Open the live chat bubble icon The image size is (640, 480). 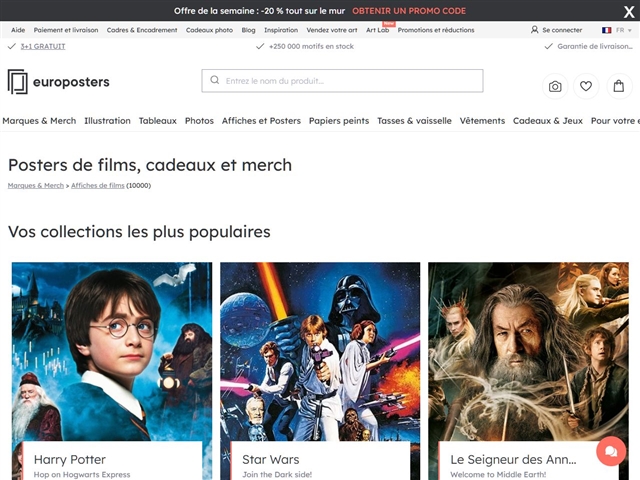click(611, 451)
